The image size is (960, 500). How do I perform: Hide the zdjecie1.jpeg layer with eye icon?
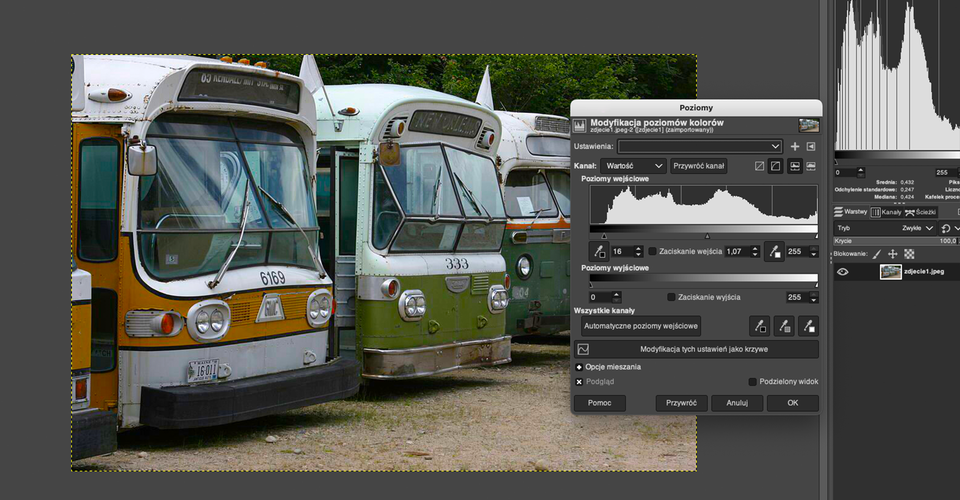coord(843,272)
